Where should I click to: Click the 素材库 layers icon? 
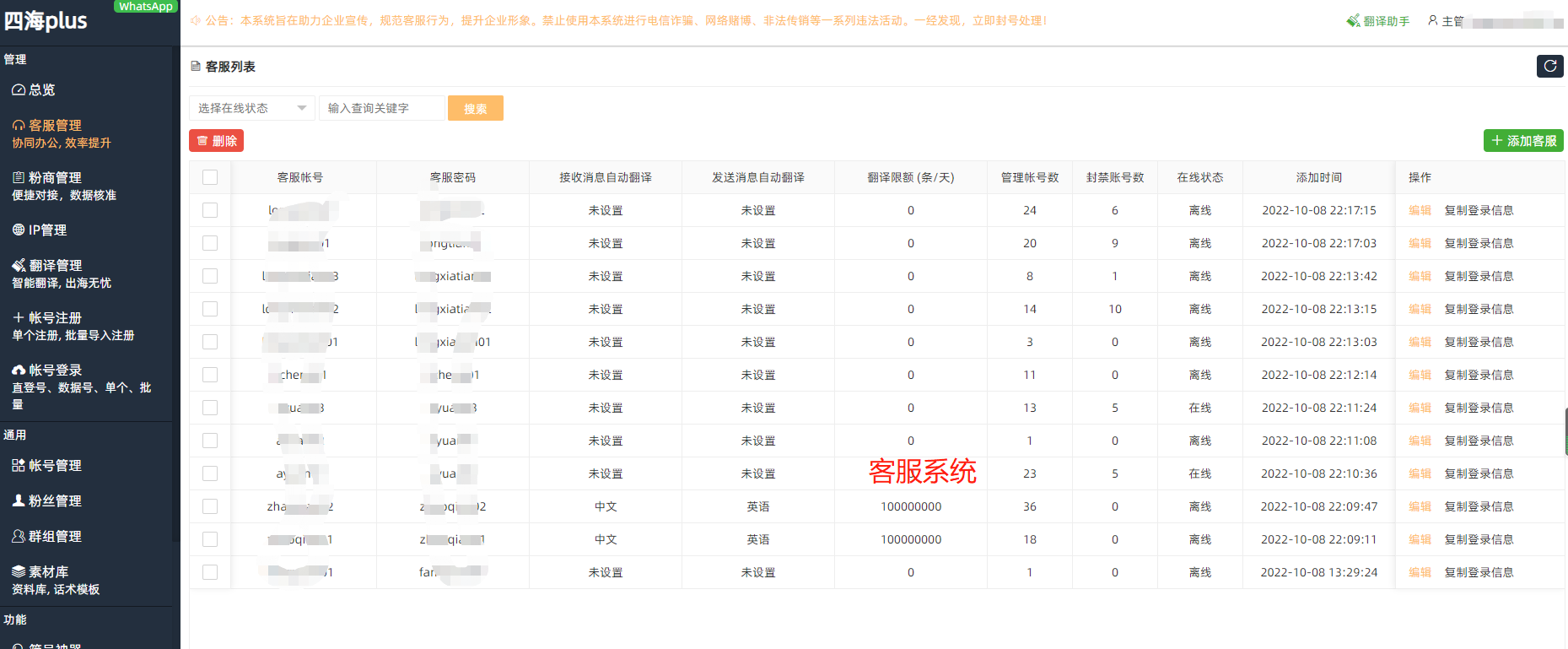click(19, 571)
